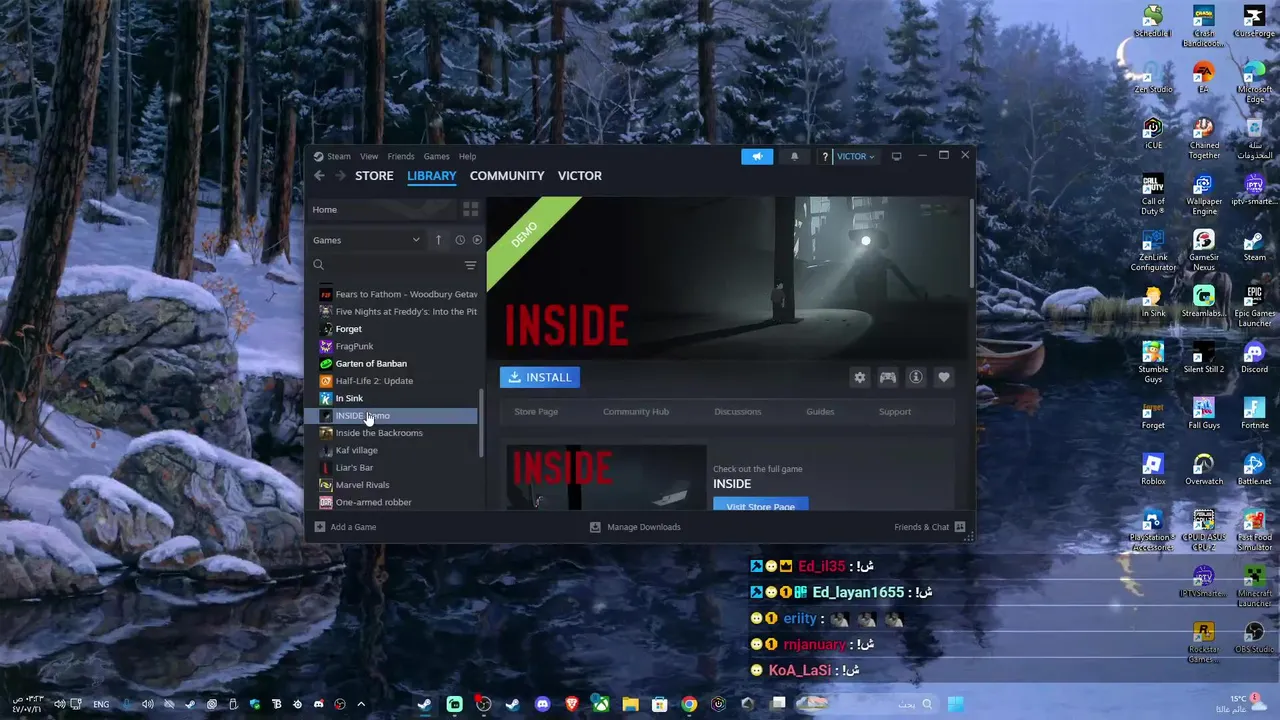This screenshot has width=1280, height=720.
Task: Click the INSIDE full game thumbnail
Action: (606, 478)
